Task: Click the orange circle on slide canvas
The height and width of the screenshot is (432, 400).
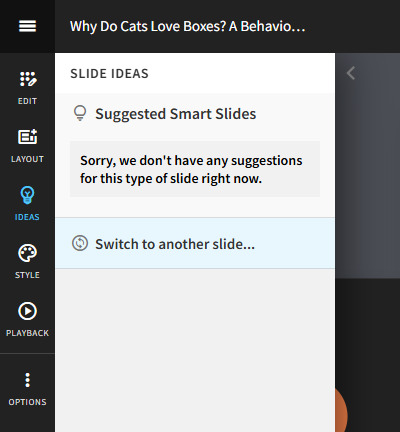Action: 341,411
